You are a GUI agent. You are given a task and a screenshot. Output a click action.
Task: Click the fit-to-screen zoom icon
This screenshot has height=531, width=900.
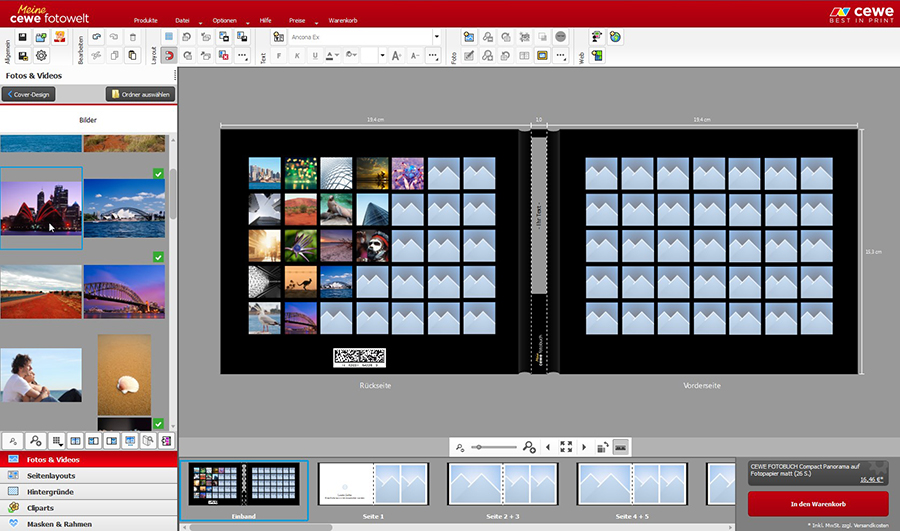566,447
